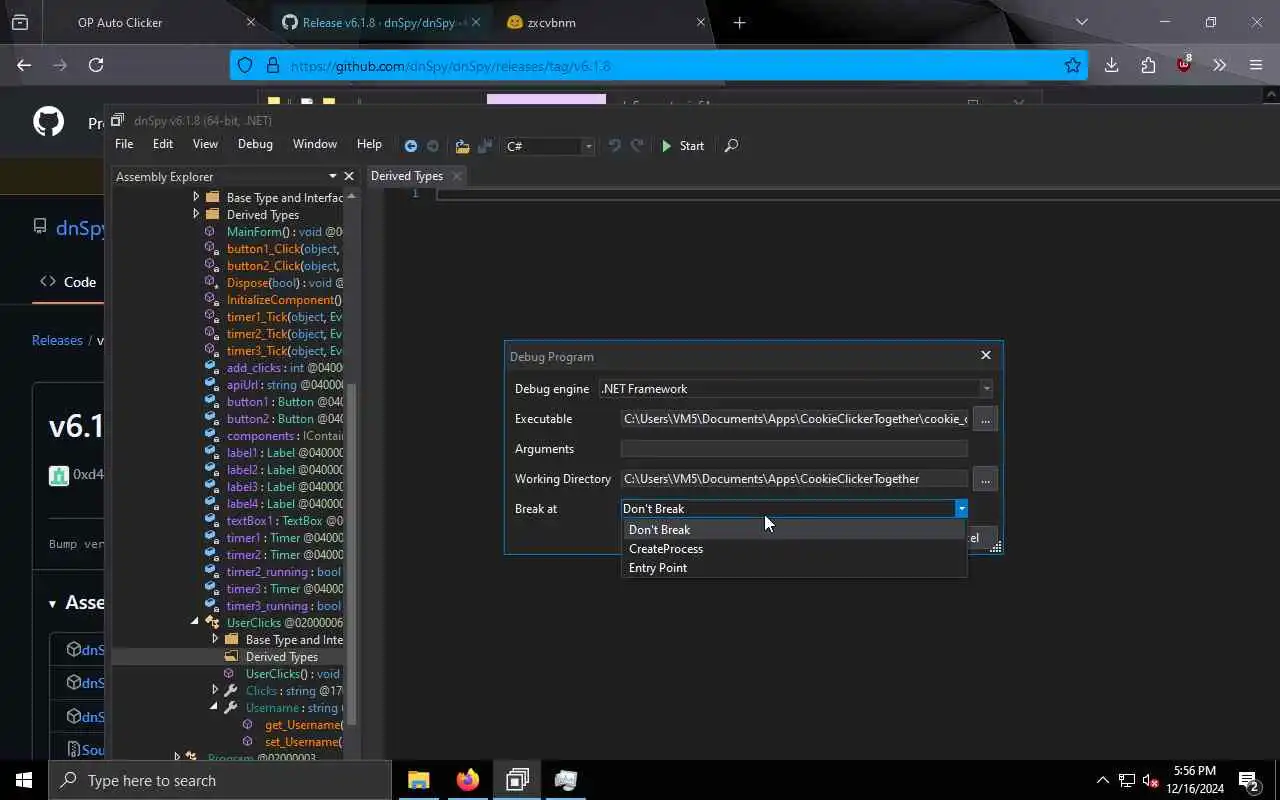Open the Window menu in dnSpy

[x=314, y=144]
